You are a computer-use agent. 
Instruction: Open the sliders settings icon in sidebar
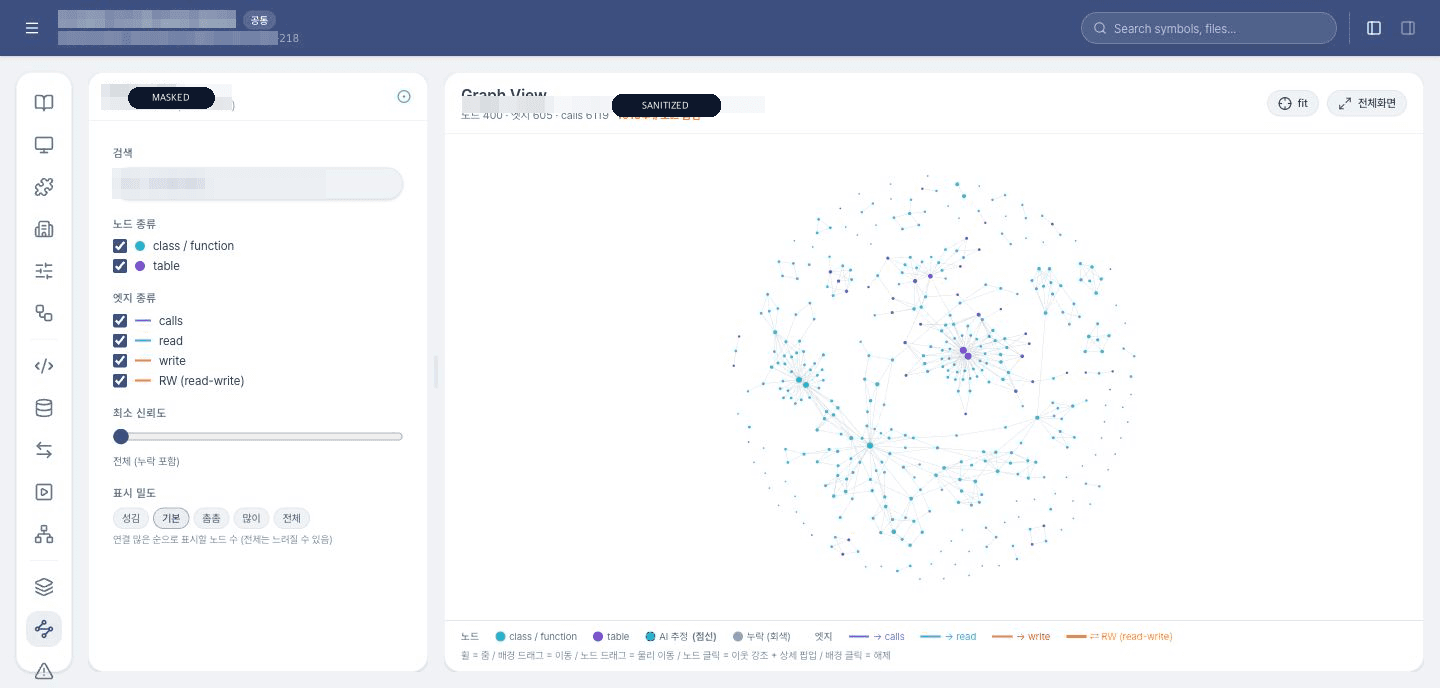[x=44, y=271]
